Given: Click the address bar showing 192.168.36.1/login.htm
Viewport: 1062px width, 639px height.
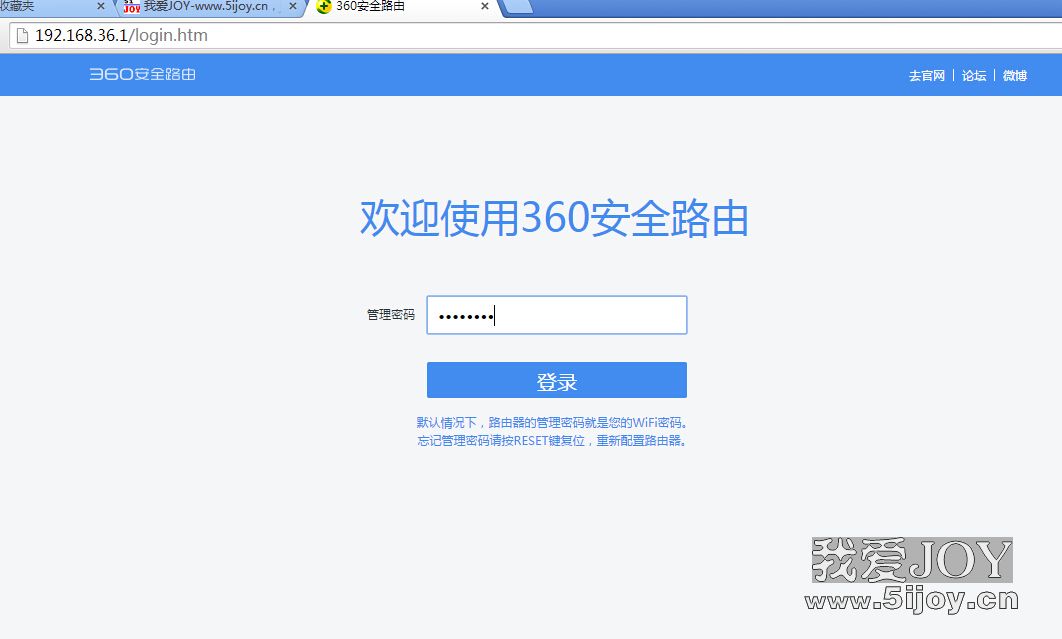Looking at the screenshot, I should 535,36.
